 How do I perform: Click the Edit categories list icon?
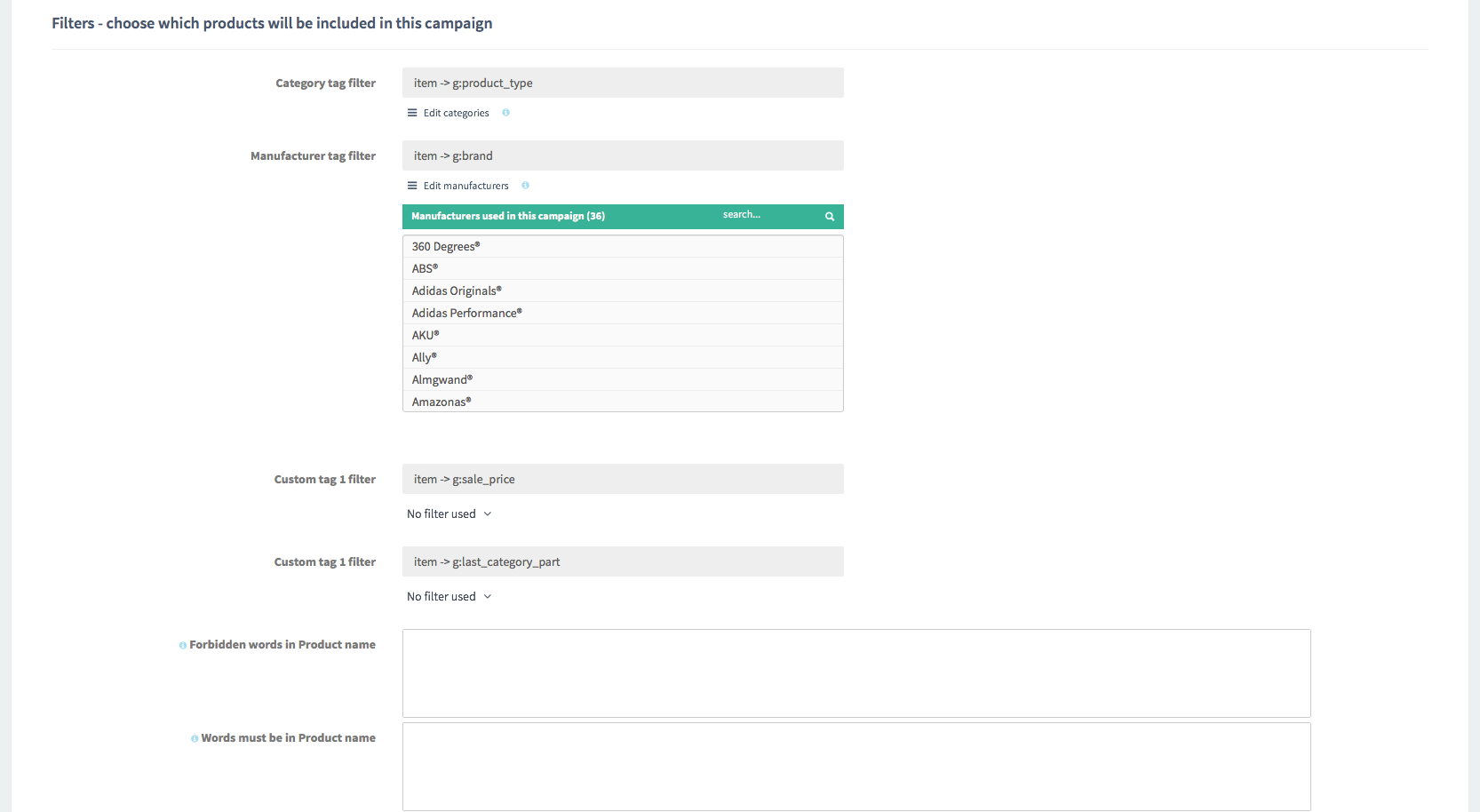coord(412,113)
